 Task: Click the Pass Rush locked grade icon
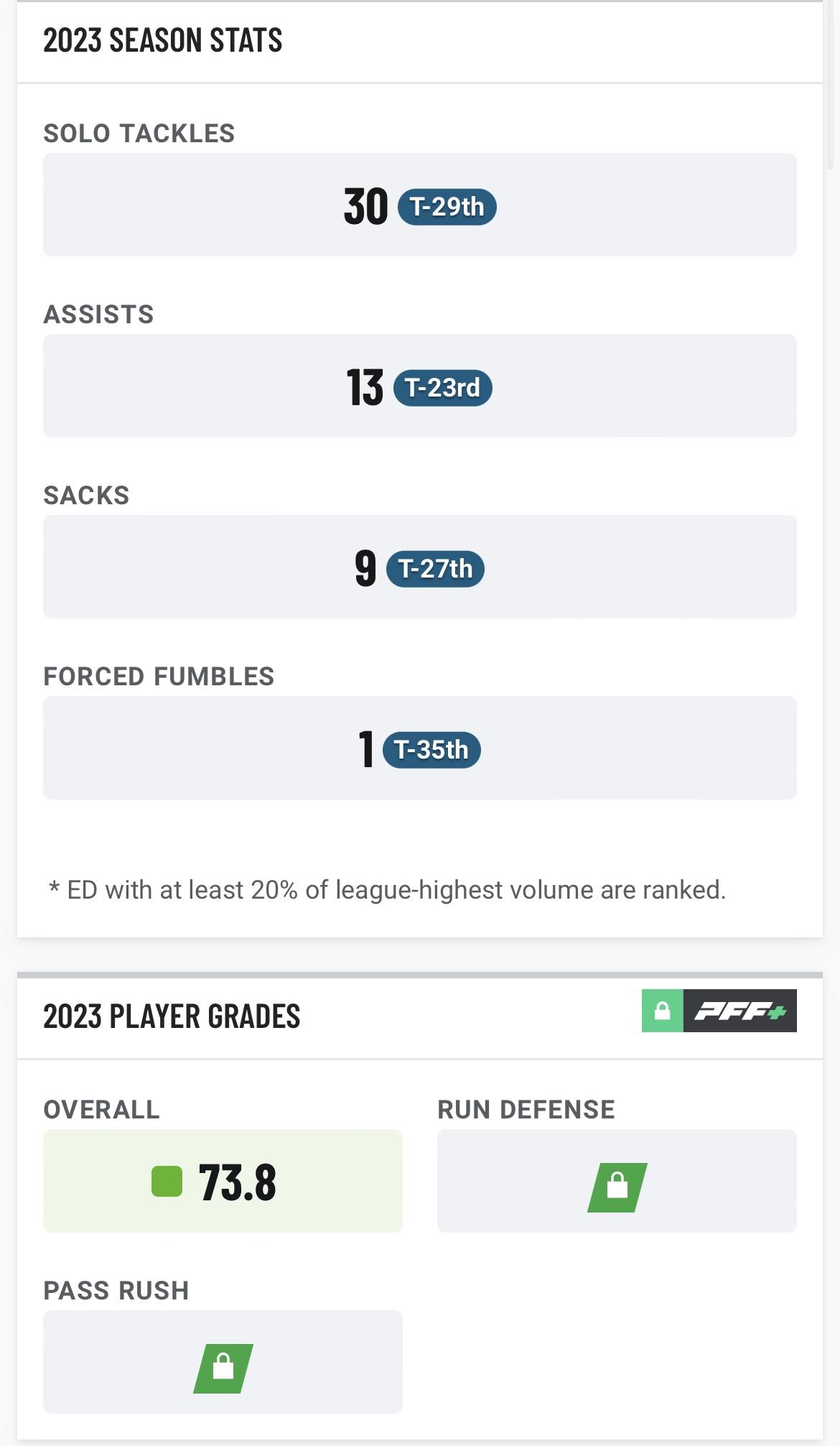[x=223, y=1368]
